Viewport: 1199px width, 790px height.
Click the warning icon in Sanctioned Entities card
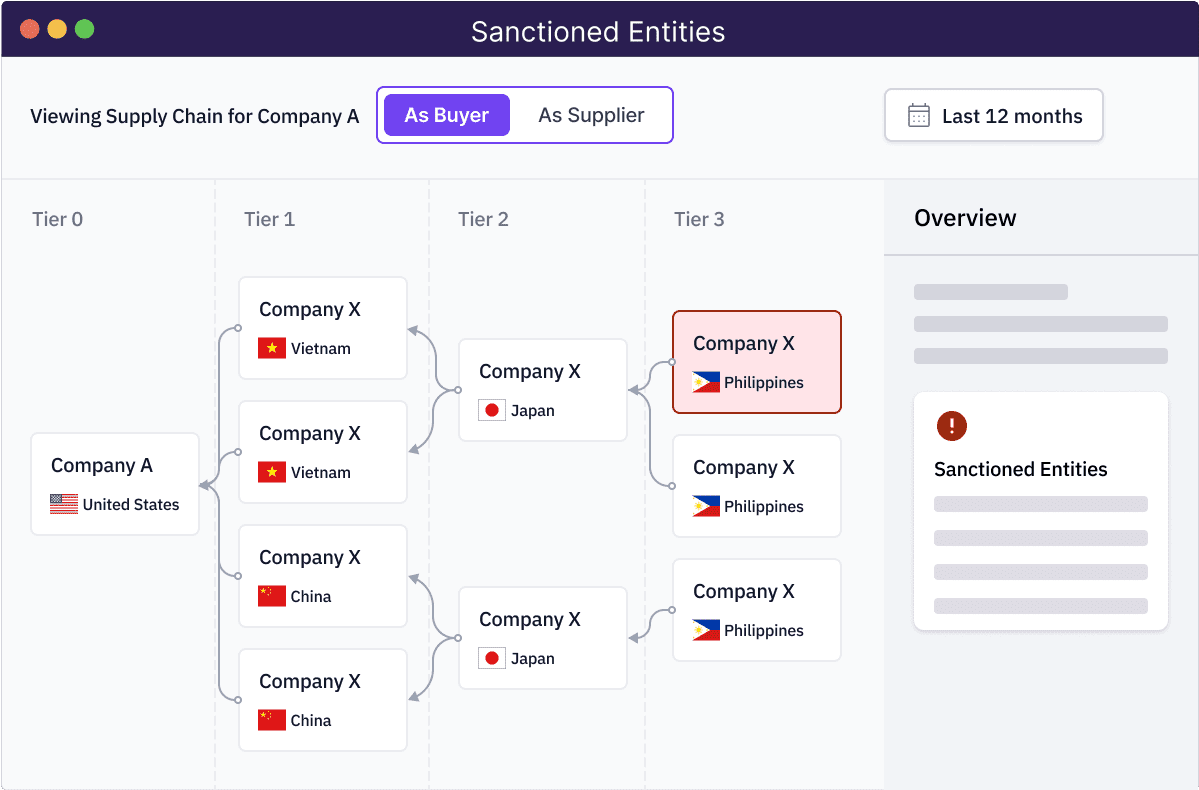tap(951, 426)
